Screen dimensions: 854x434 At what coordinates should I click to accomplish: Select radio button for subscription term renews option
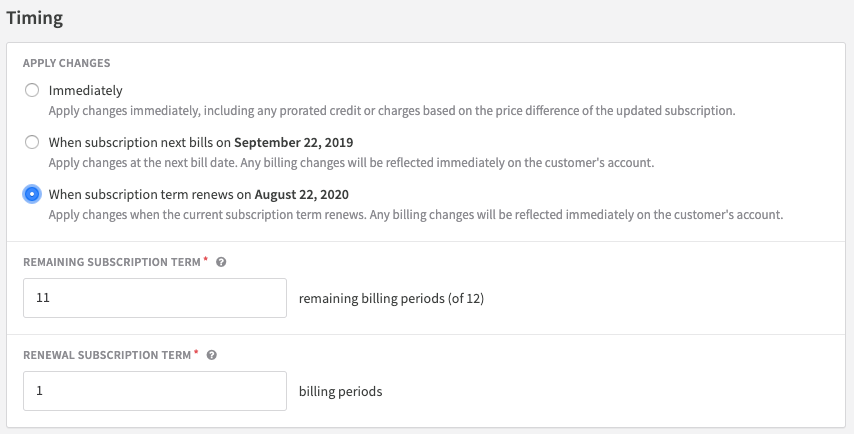point(32,194)
